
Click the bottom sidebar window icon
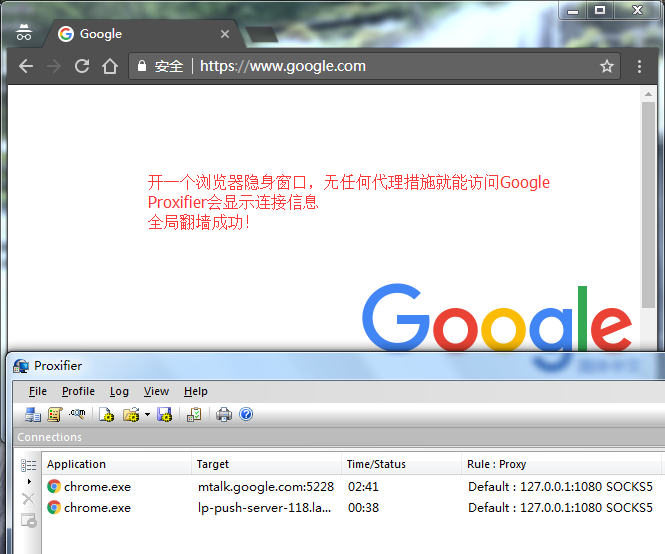[x=29, y=520]
